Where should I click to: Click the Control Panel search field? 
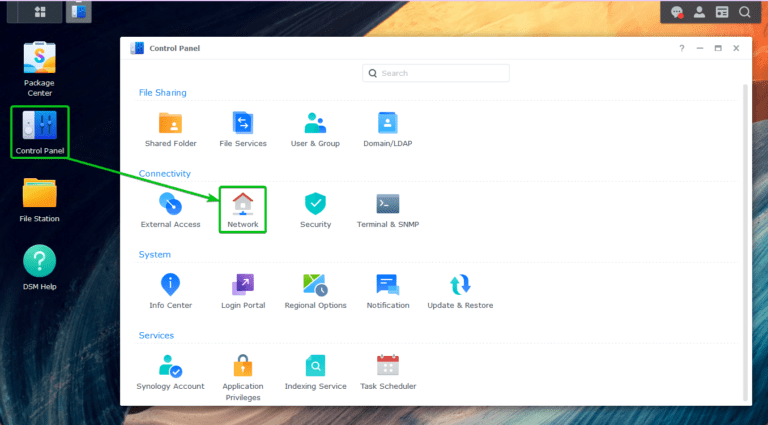point(435,73)
